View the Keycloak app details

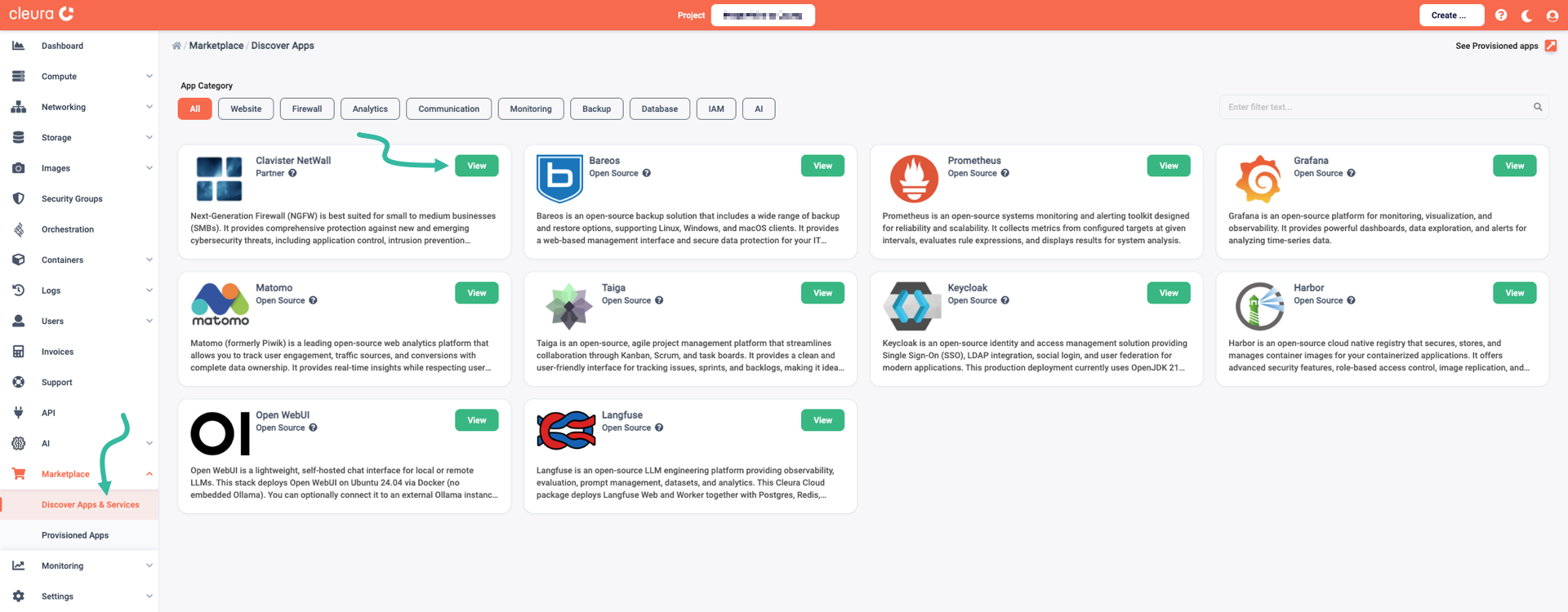[1169, 293]
